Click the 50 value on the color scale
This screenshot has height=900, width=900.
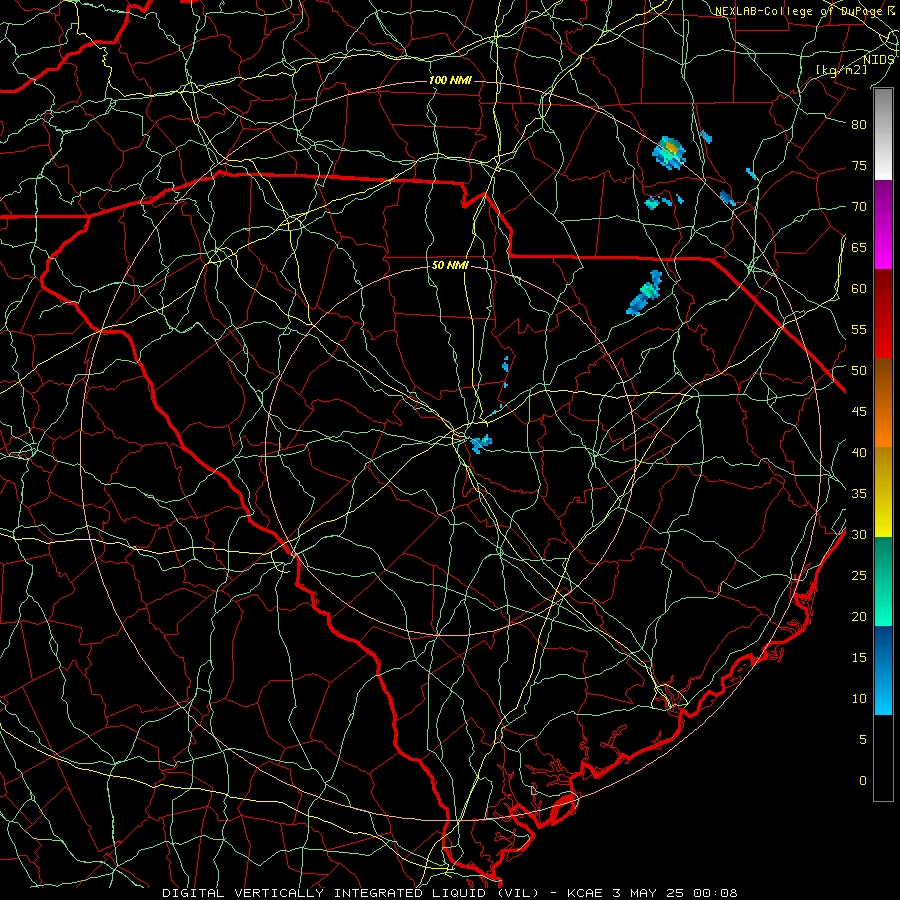pyautogui.click(x=859, y=371)
